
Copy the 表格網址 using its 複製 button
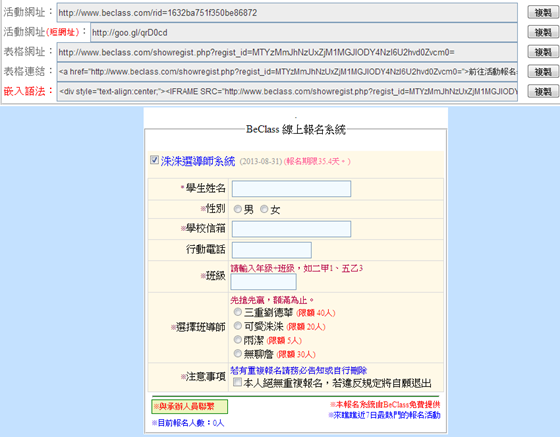click(x=543, y=52)
